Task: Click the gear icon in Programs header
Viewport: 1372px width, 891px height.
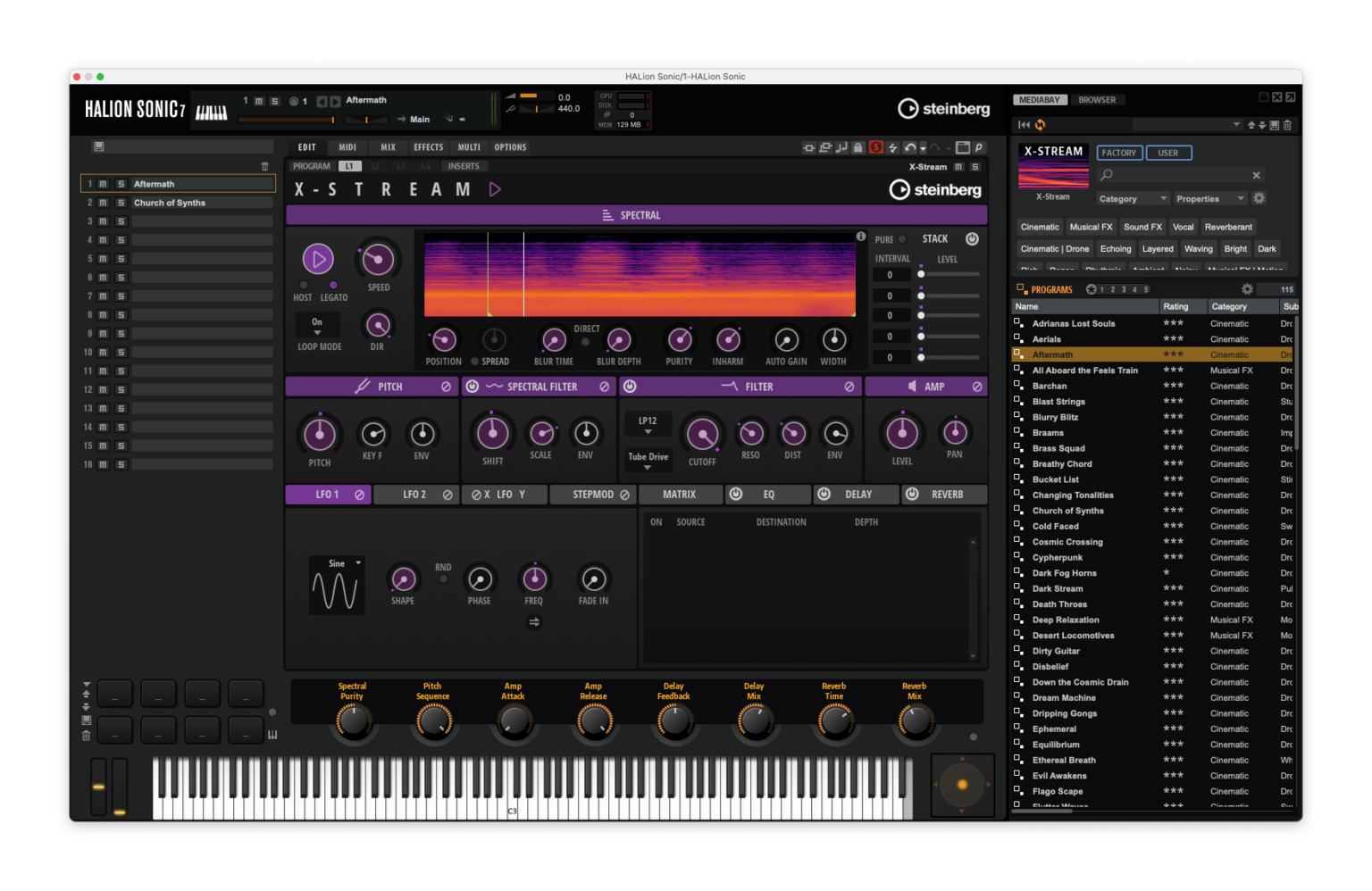Action: point(1247,289)
